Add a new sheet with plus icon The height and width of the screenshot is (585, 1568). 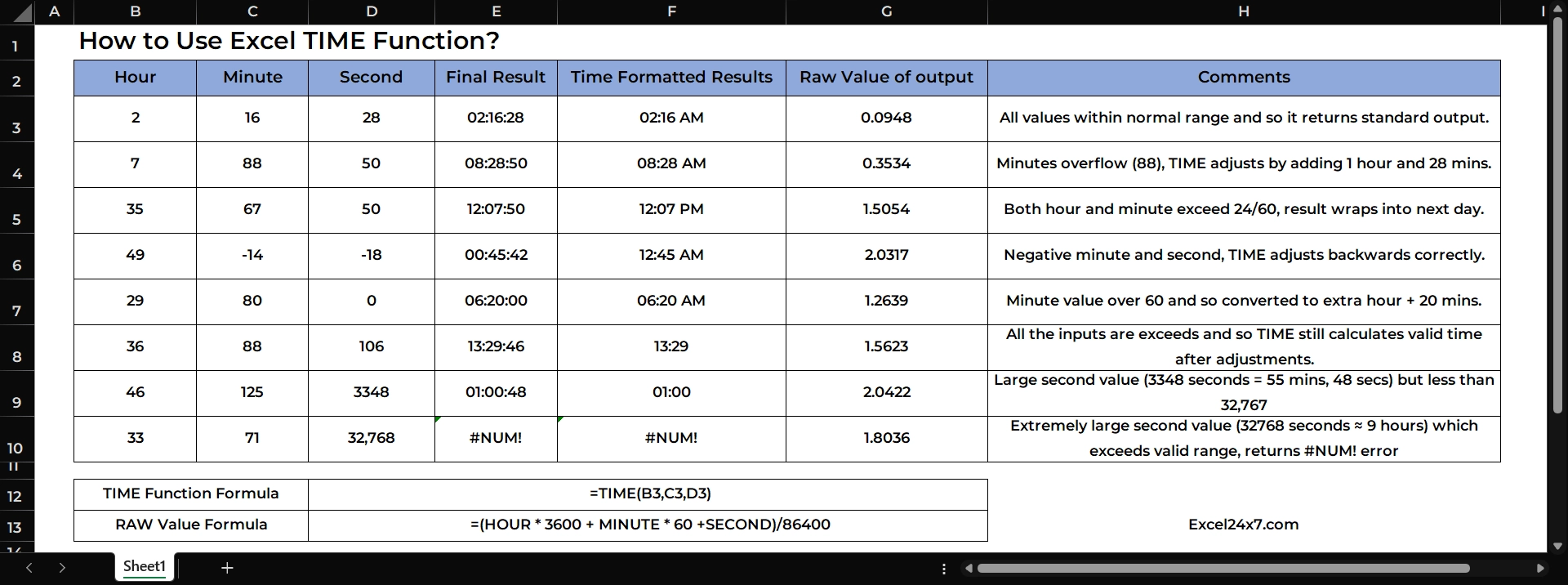pyautogui.click(x=227, y=568)
